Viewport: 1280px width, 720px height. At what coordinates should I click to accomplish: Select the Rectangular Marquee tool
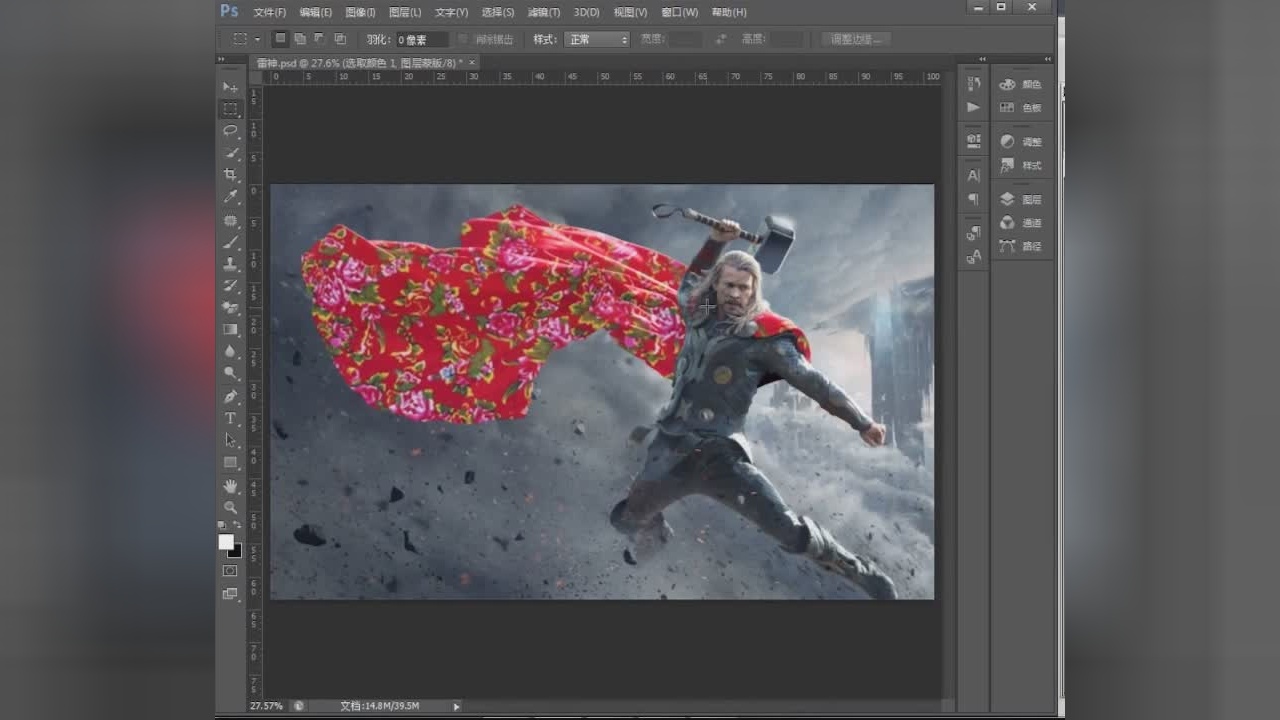(x=231, y=109)
